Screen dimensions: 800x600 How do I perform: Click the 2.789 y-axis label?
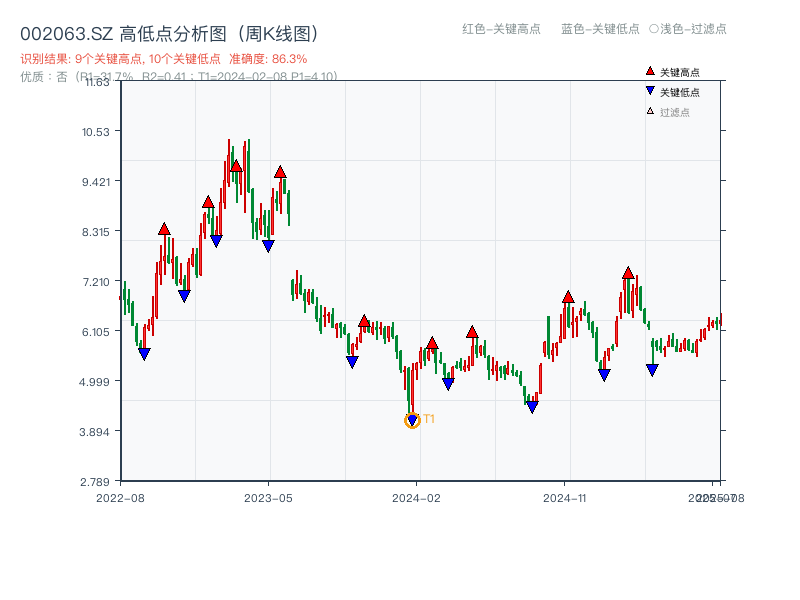tap(94, 482)
